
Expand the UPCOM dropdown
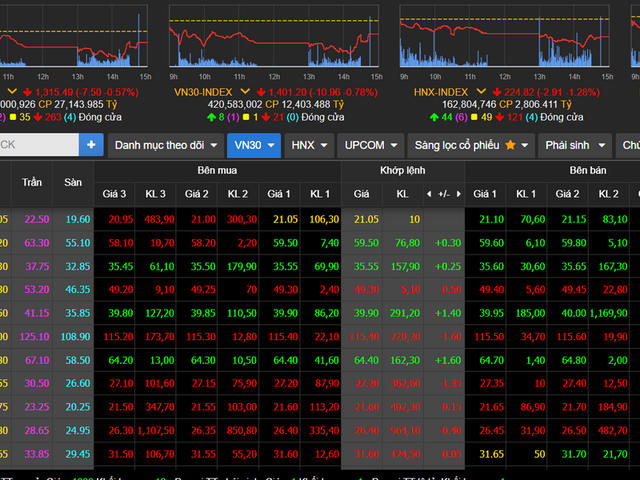(370, 145)
